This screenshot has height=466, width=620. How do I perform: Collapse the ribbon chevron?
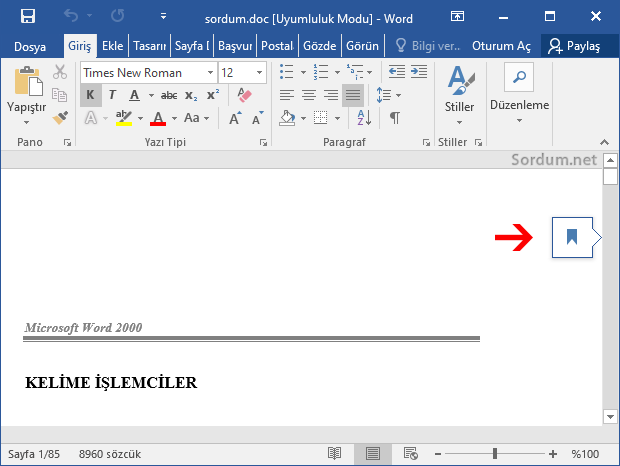coord(604,142)
